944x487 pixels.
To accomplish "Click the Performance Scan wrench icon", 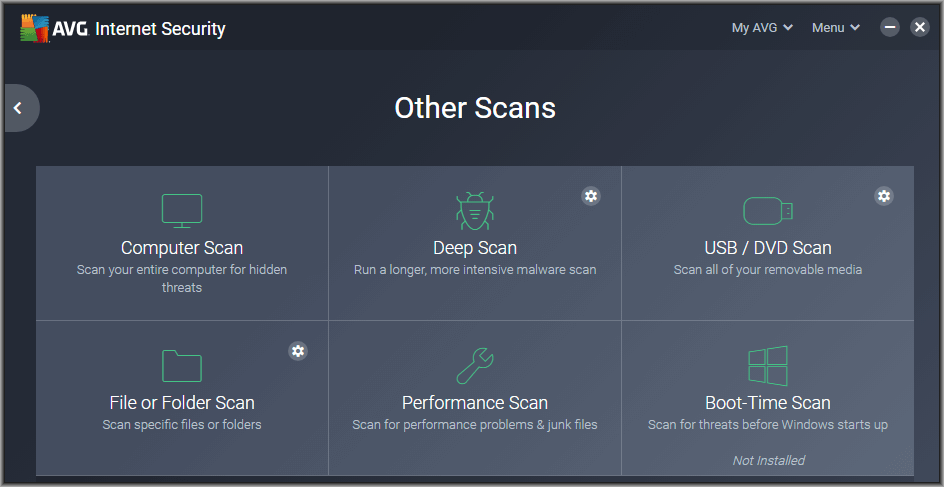I will pyautogui.click(x=475, y=365).
